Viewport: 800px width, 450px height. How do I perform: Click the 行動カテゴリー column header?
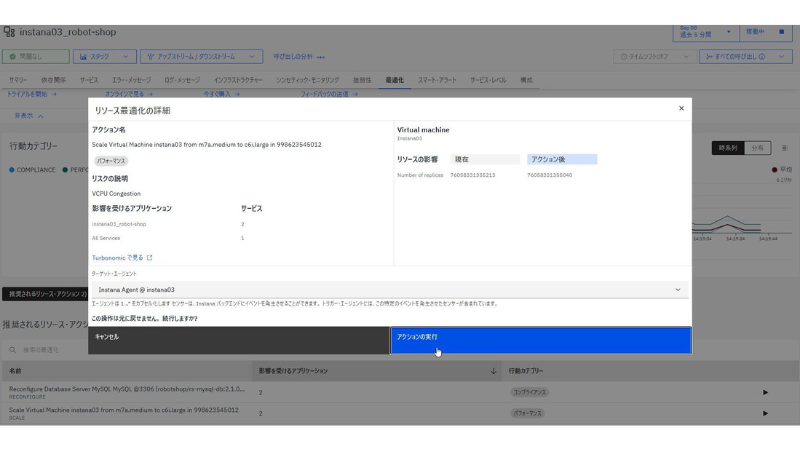pyautogui.click(x=526, y=371)
